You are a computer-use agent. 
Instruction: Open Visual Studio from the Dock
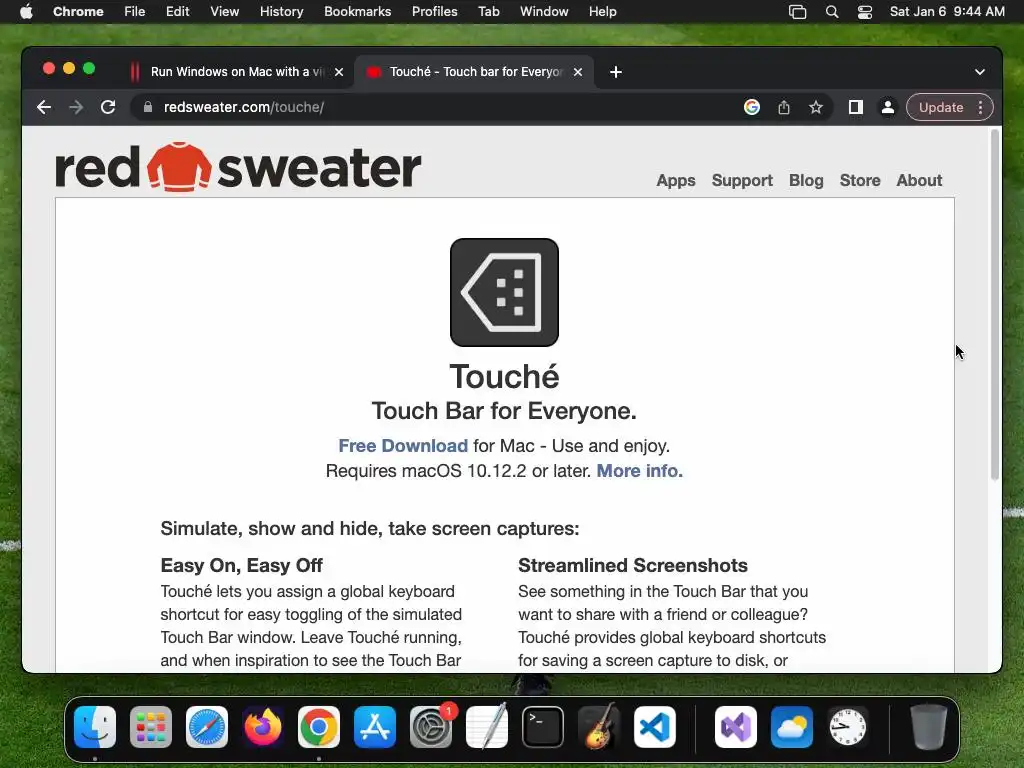pos(736,727)
